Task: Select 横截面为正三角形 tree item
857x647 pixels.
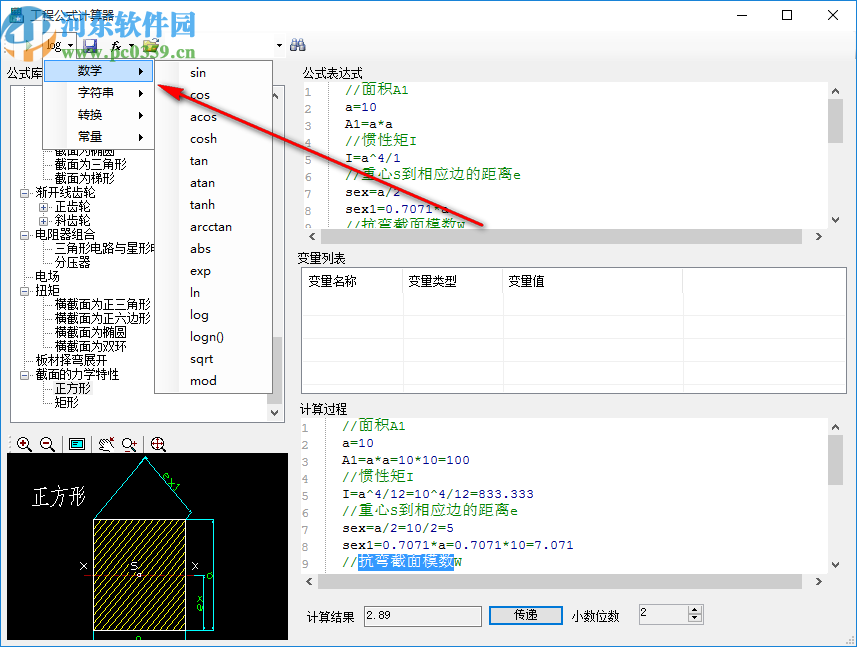Action: coord(102,305)
